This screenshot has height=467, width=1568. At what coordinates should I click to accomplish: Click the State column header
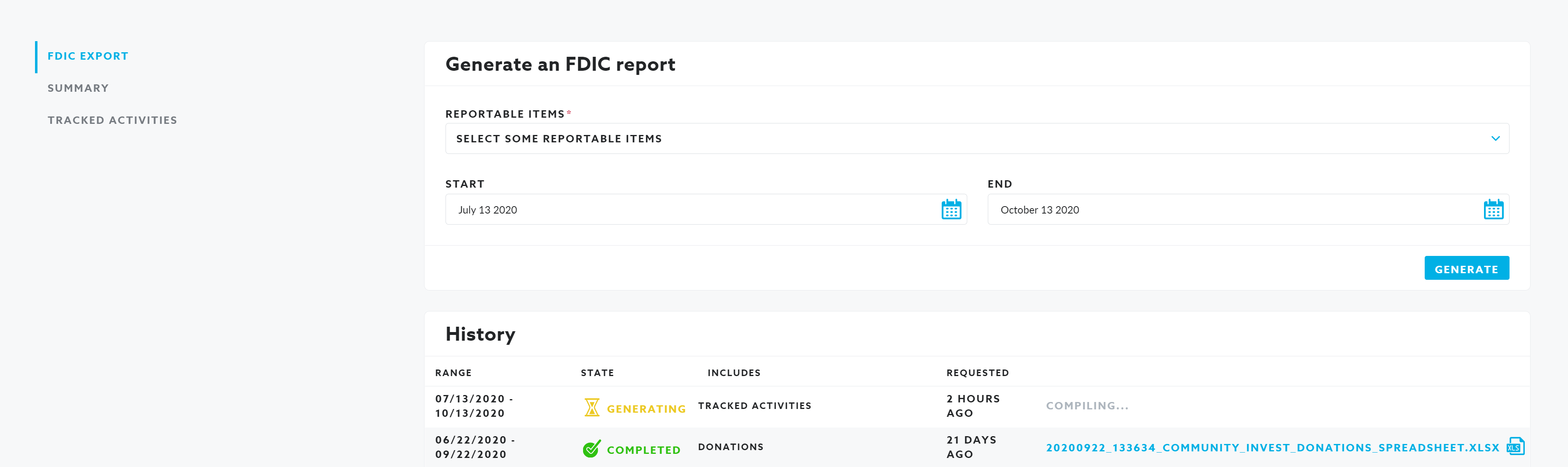[x=597, y=373]
